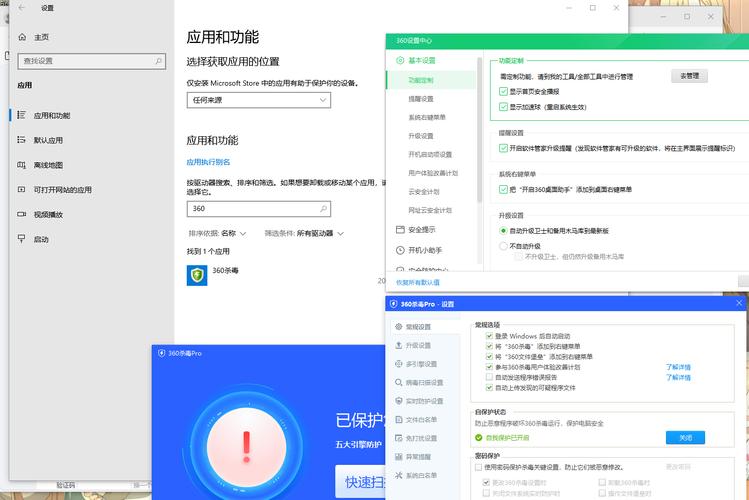The width and height of the screenshot is (749, 500).
Task: Click the app search field containing 360
Action: 258,209
